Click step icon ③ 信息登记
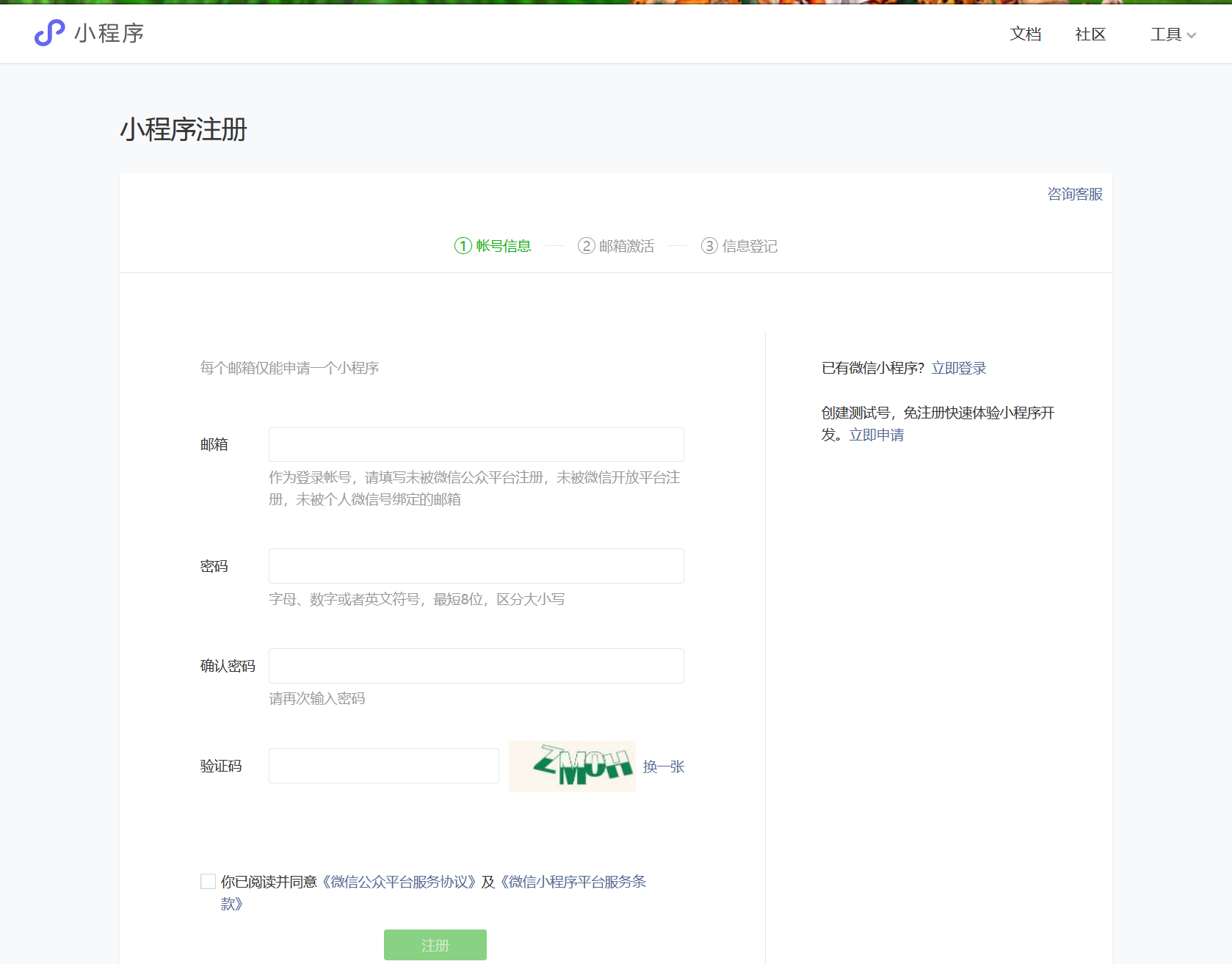This screenshot has width=1232, height=964. [709, 246]
